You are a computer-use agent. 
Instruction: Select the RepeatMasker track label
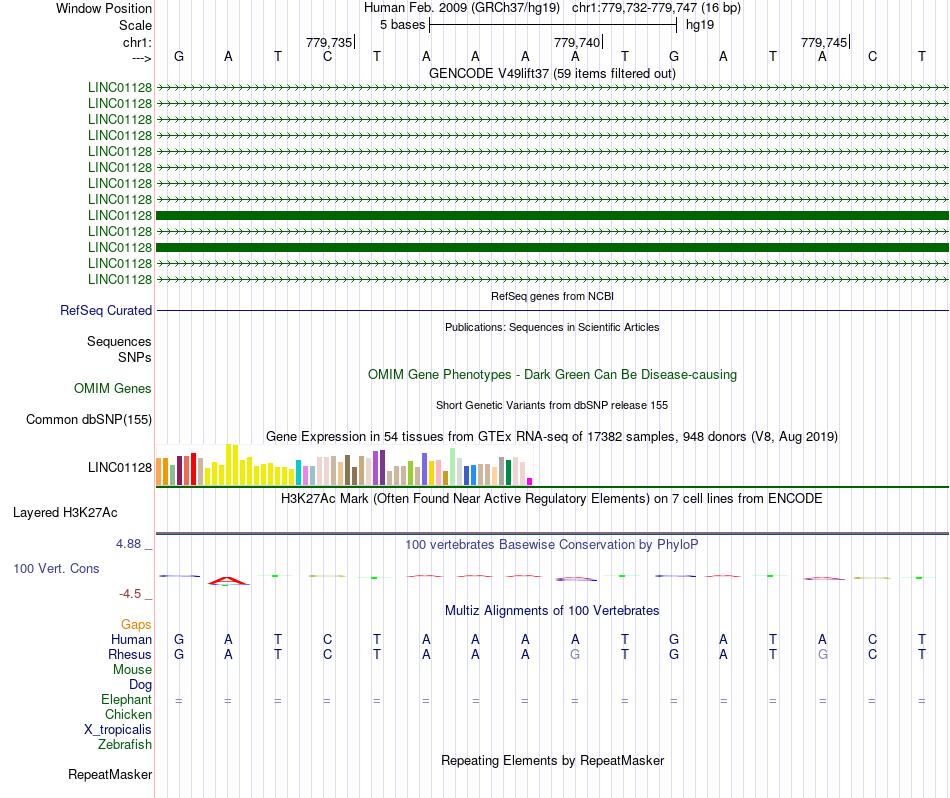[x=110, y=775]
